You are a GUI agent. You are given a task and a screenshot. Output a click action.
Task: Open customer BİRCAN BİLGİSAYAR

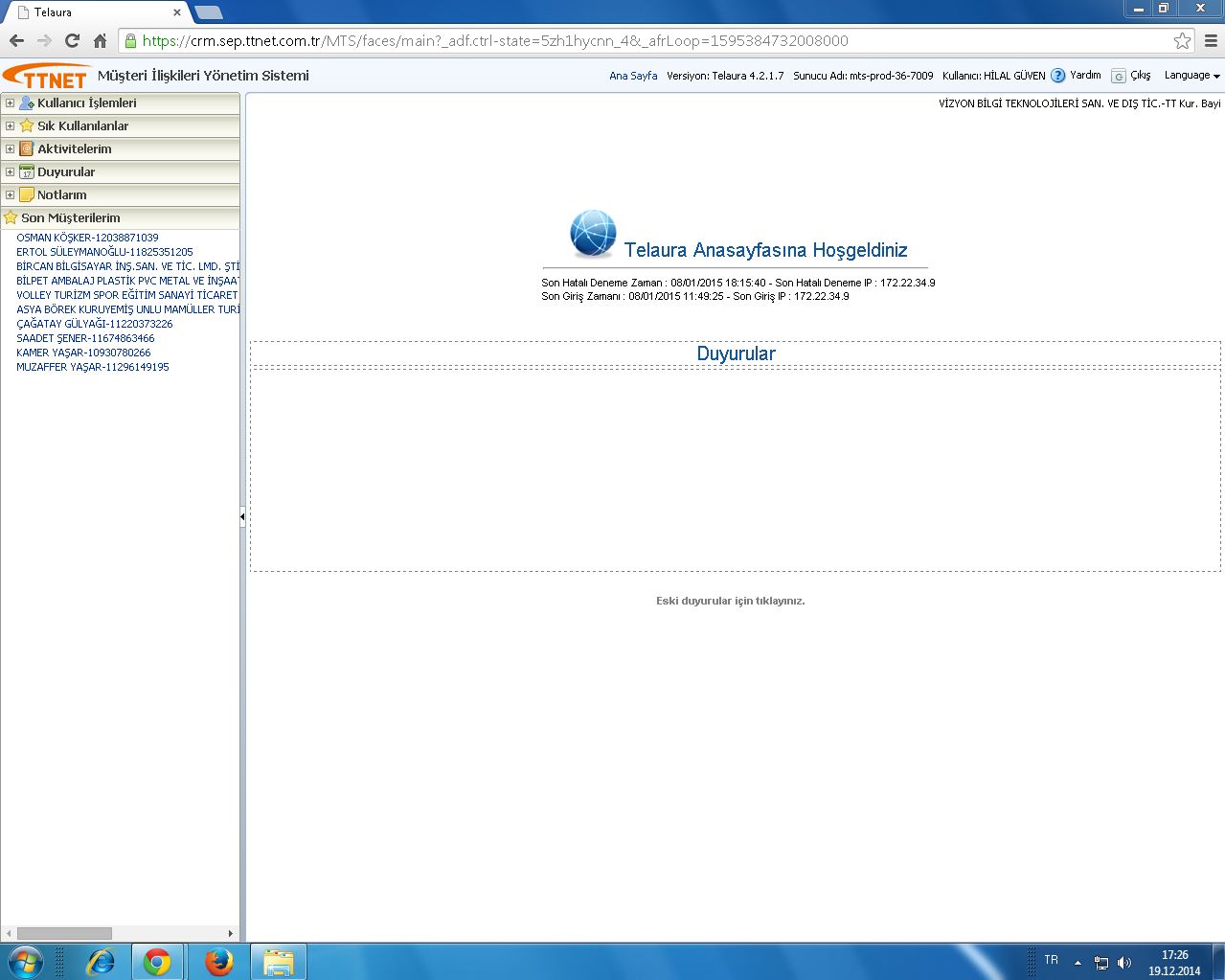point(127,266)
